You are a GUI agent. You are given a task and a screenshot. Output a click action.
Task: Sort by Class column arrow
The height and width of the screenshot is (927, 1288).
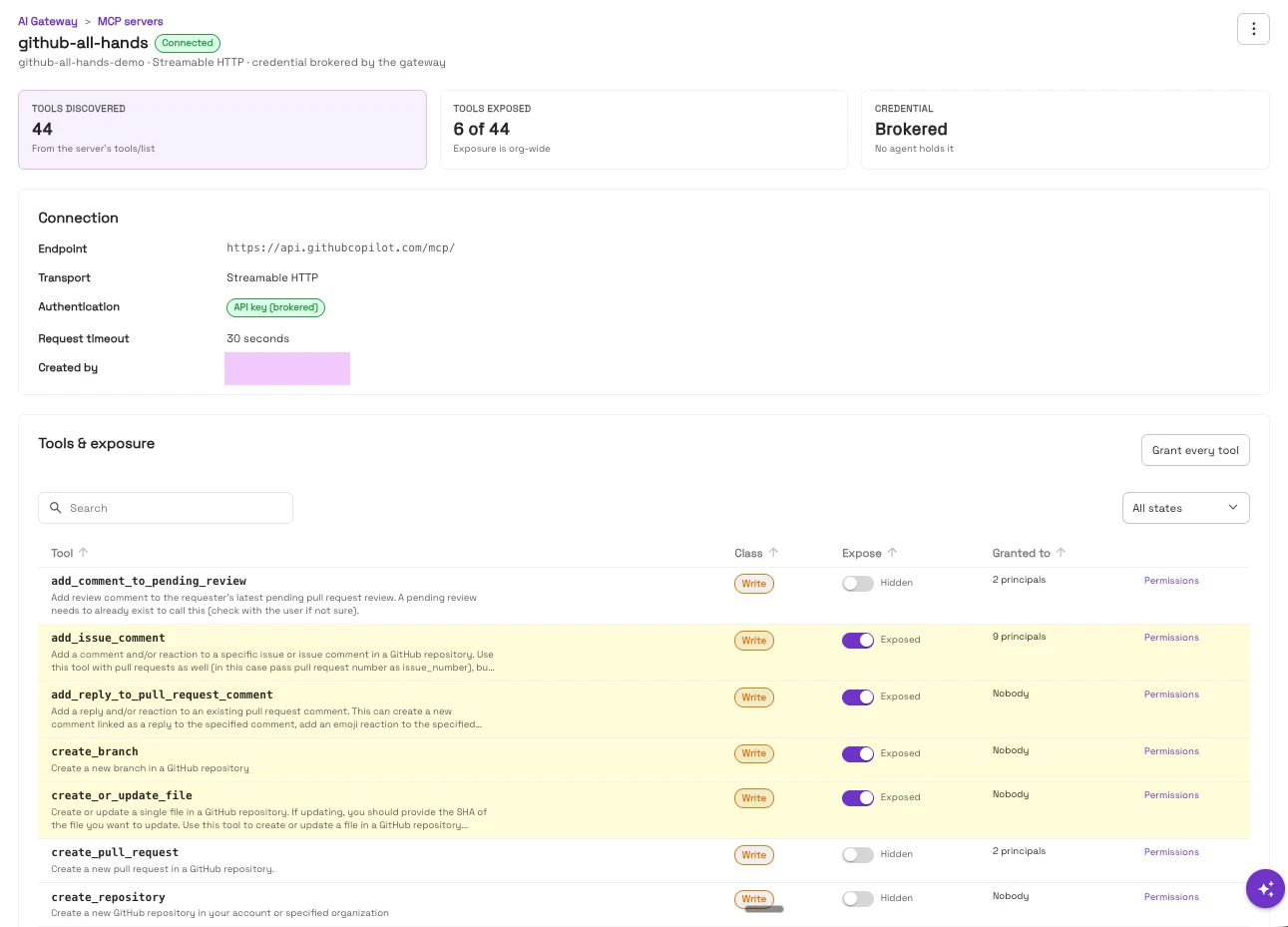coord(774,553)
